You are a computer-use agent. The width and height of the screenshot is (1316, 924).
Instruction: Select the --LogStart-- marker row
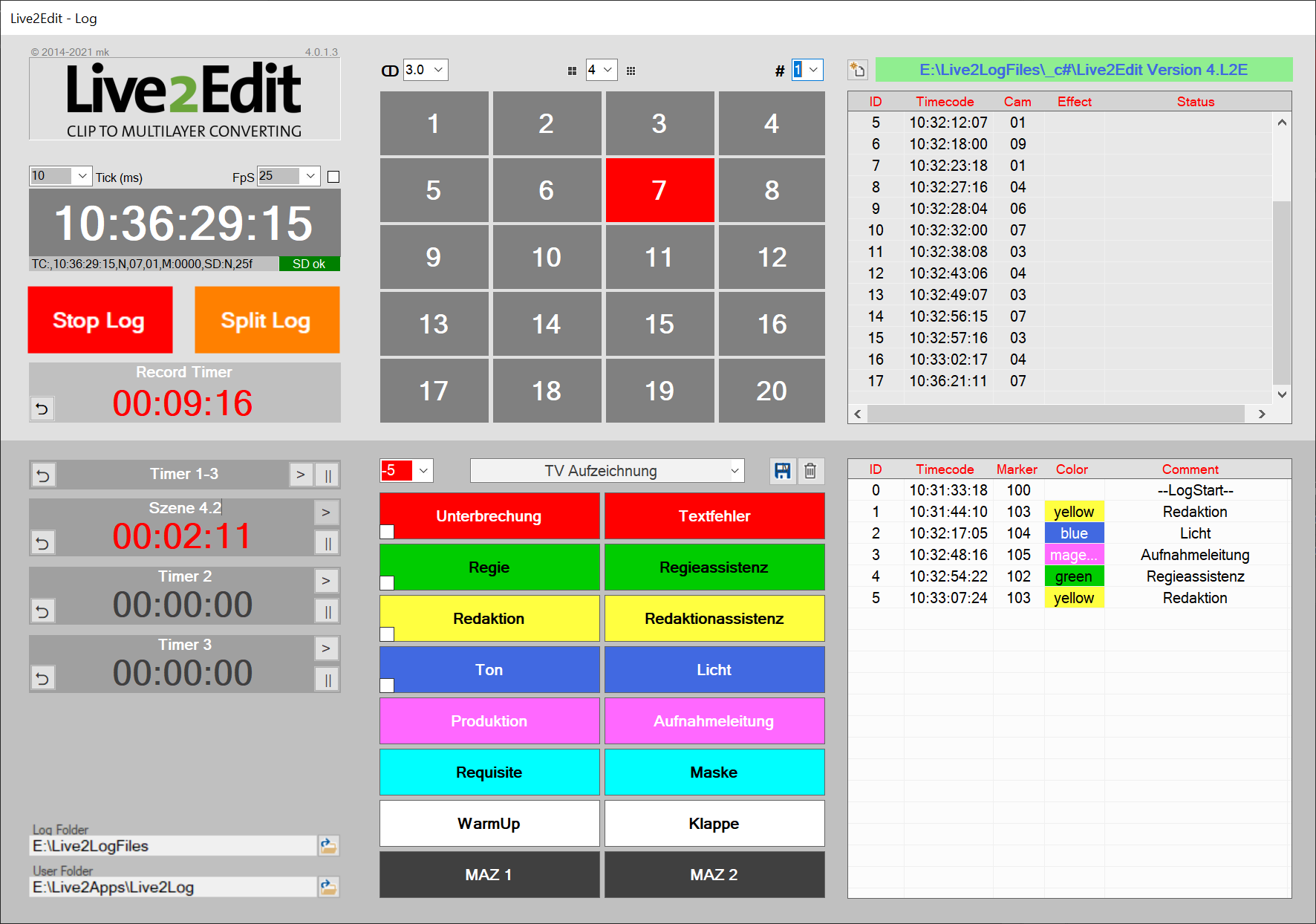coord(1069,490)
